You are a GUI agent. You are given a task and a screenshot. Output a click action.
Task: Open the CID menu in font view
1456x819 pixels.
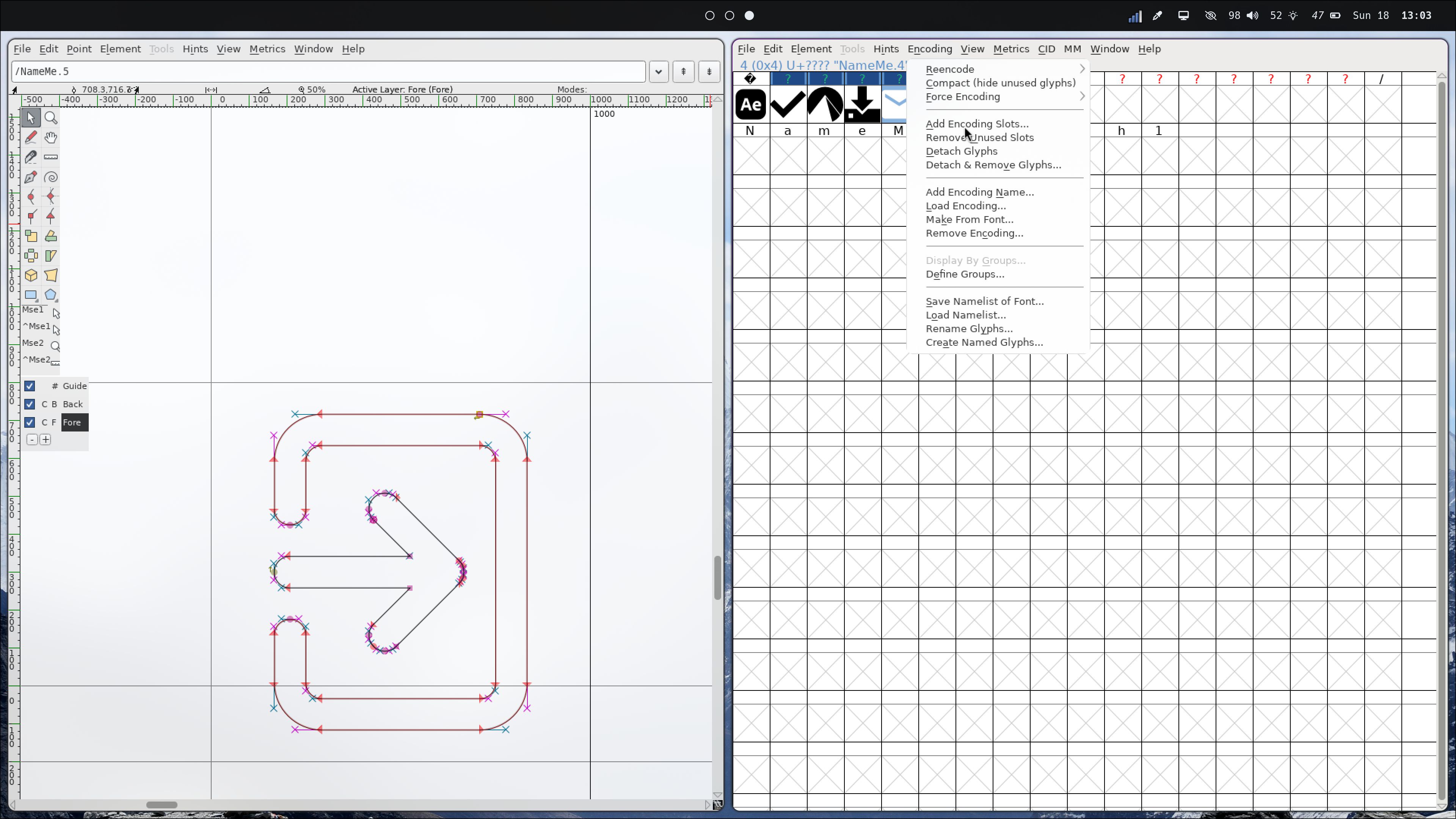pos(1046,49)
